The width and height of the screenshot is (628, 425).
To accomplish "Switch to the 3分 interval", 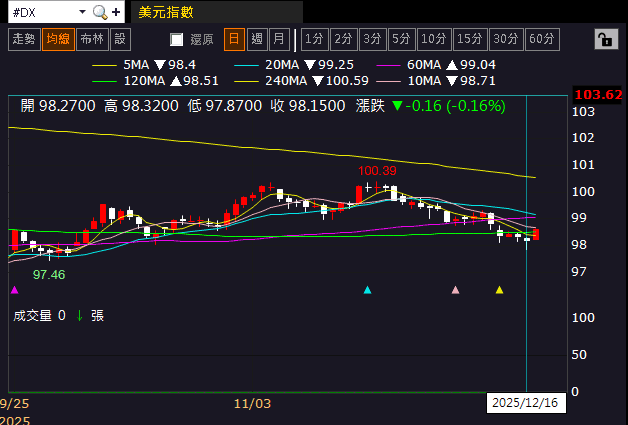I will [x=372, y=39].
